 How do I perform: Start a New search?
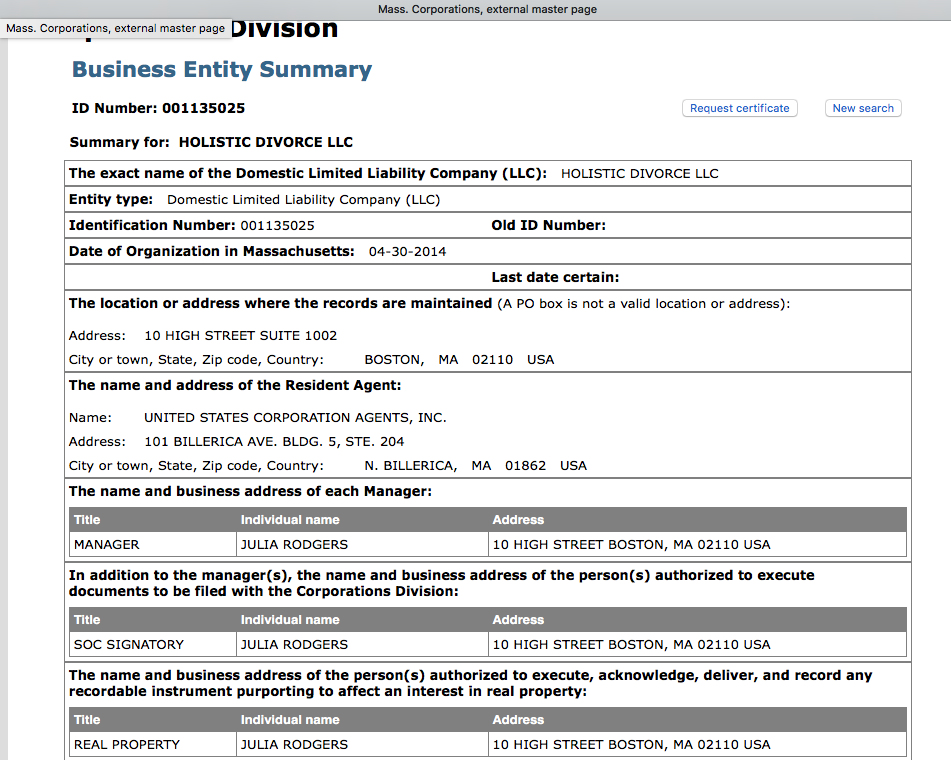point(862,108)
